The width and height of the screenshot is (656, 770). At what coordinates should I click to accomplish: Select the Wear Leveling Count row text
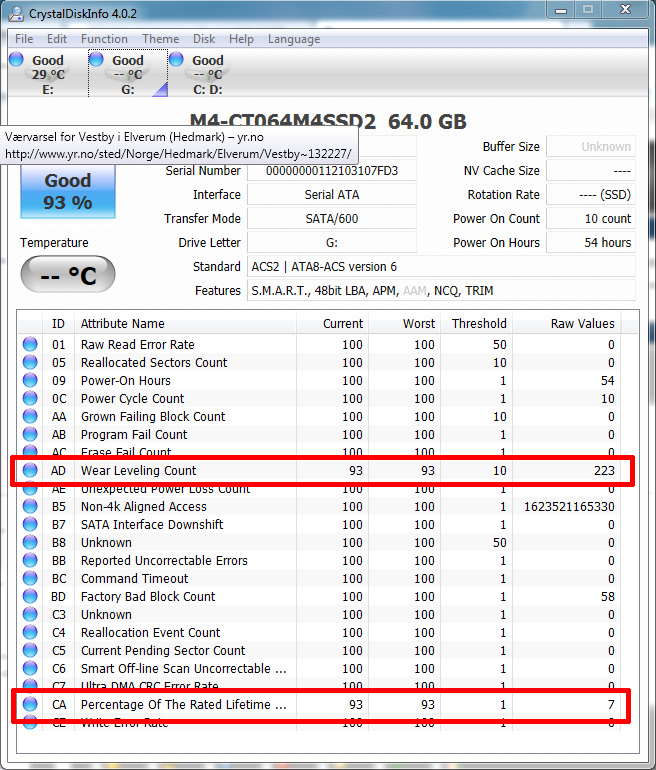(138, 470)
